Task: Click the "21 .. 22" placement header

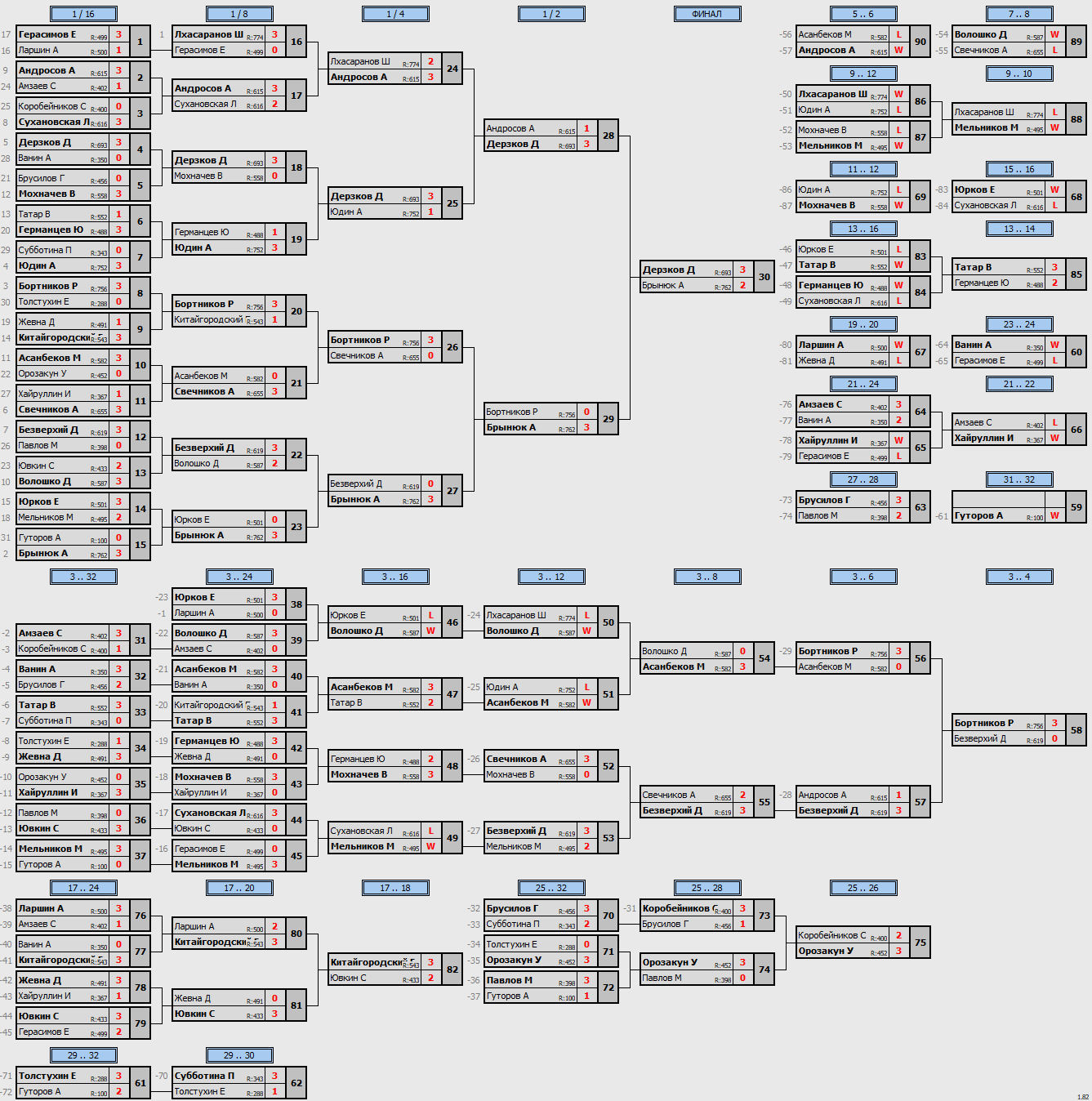Action: click(x=1019, y=384)
